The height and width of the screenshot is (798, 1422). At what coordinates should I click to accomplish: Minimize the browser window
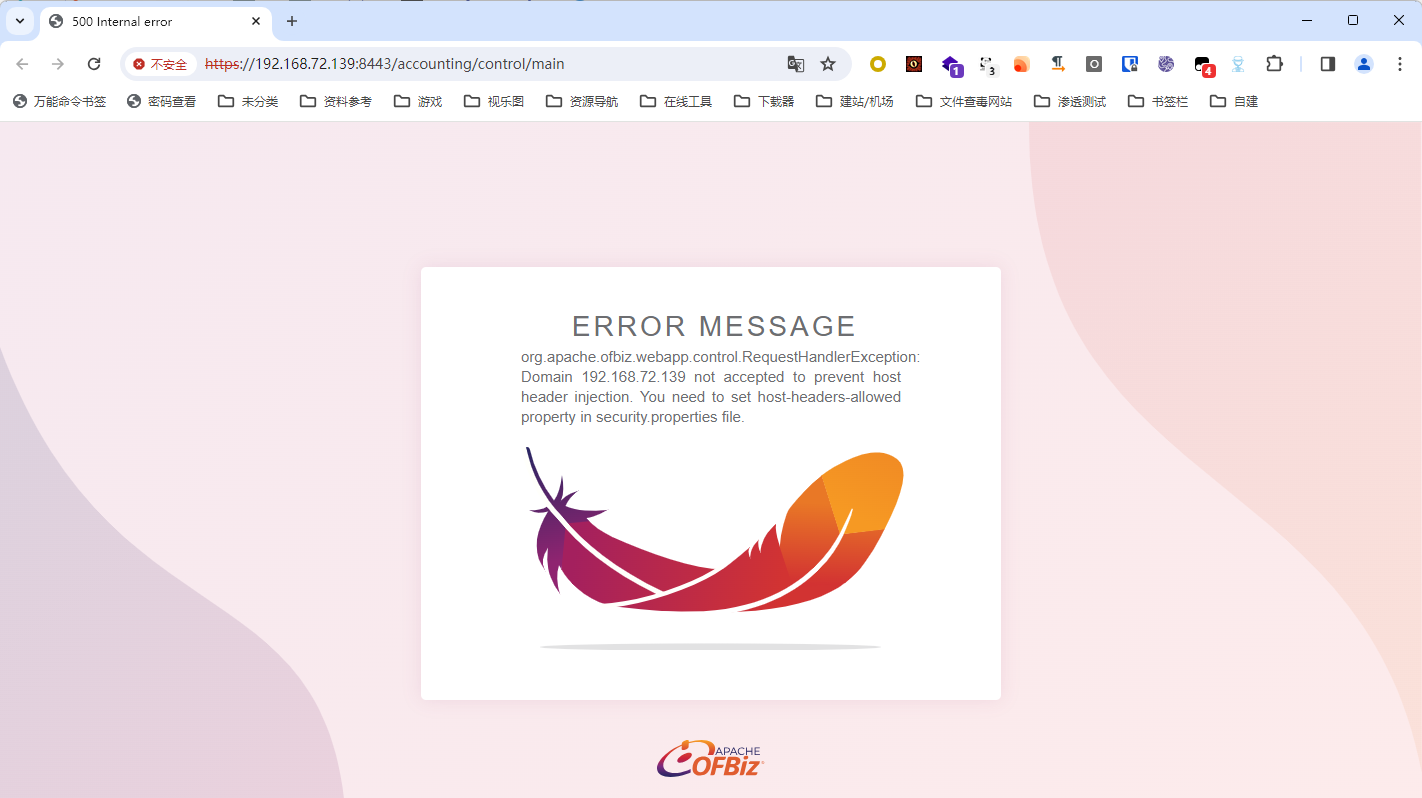(1307, 20)
